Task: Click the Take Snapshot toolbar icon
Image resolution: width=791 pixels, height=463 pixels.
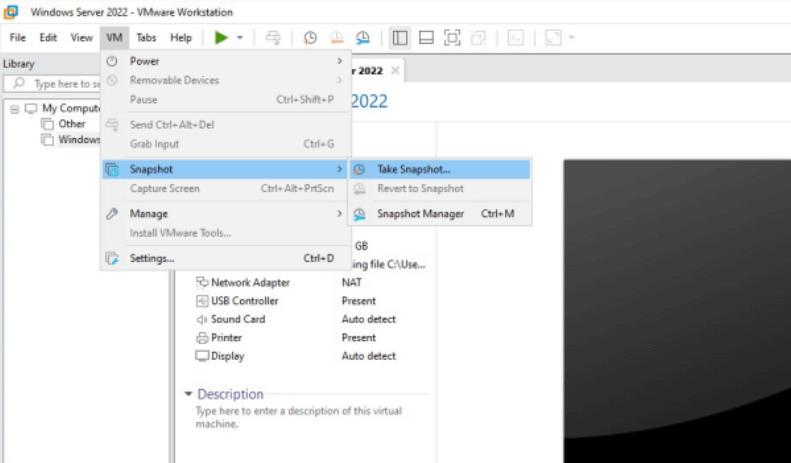Action: point(310,37)
